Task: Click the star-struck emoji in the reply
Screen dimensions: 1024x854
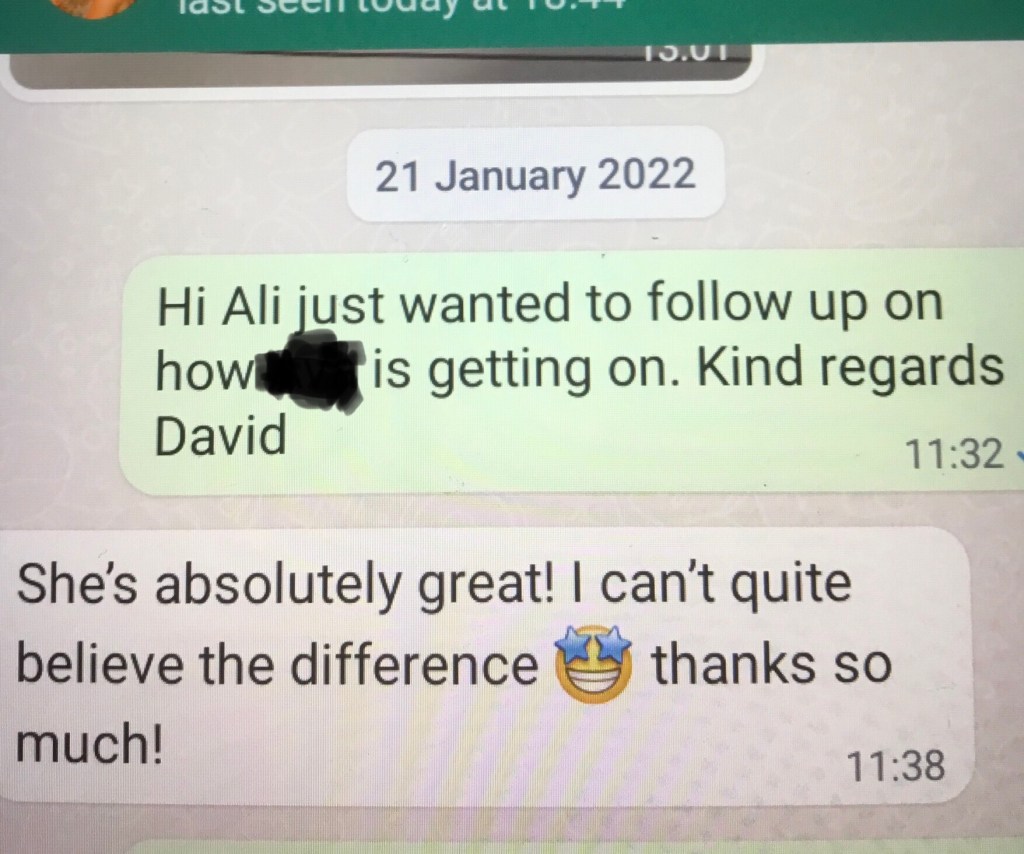Action: (x=593, y=662)
